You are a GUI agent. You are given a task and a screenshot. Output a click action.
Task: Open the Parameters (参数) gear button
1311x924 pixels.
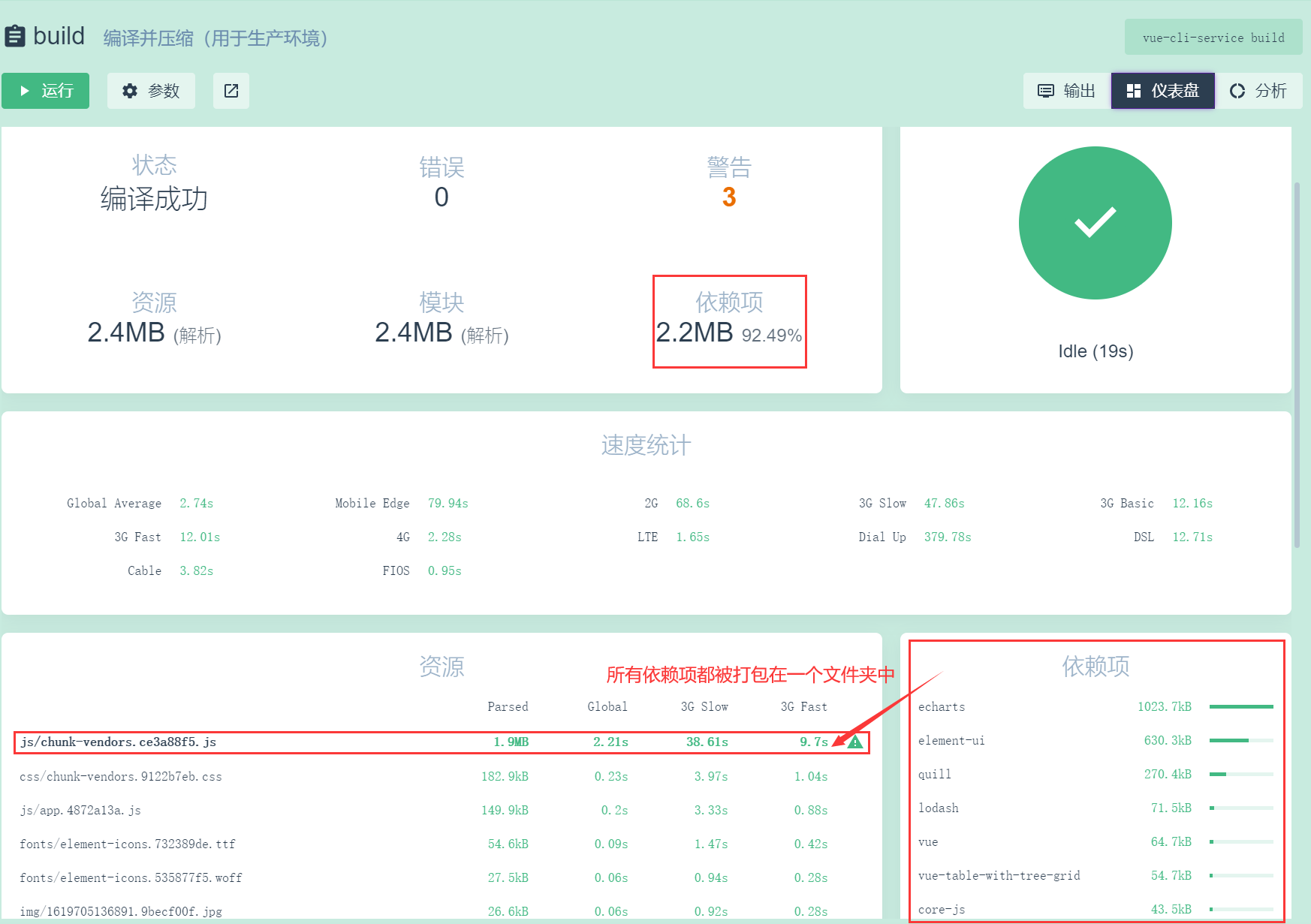click(151, 91)
